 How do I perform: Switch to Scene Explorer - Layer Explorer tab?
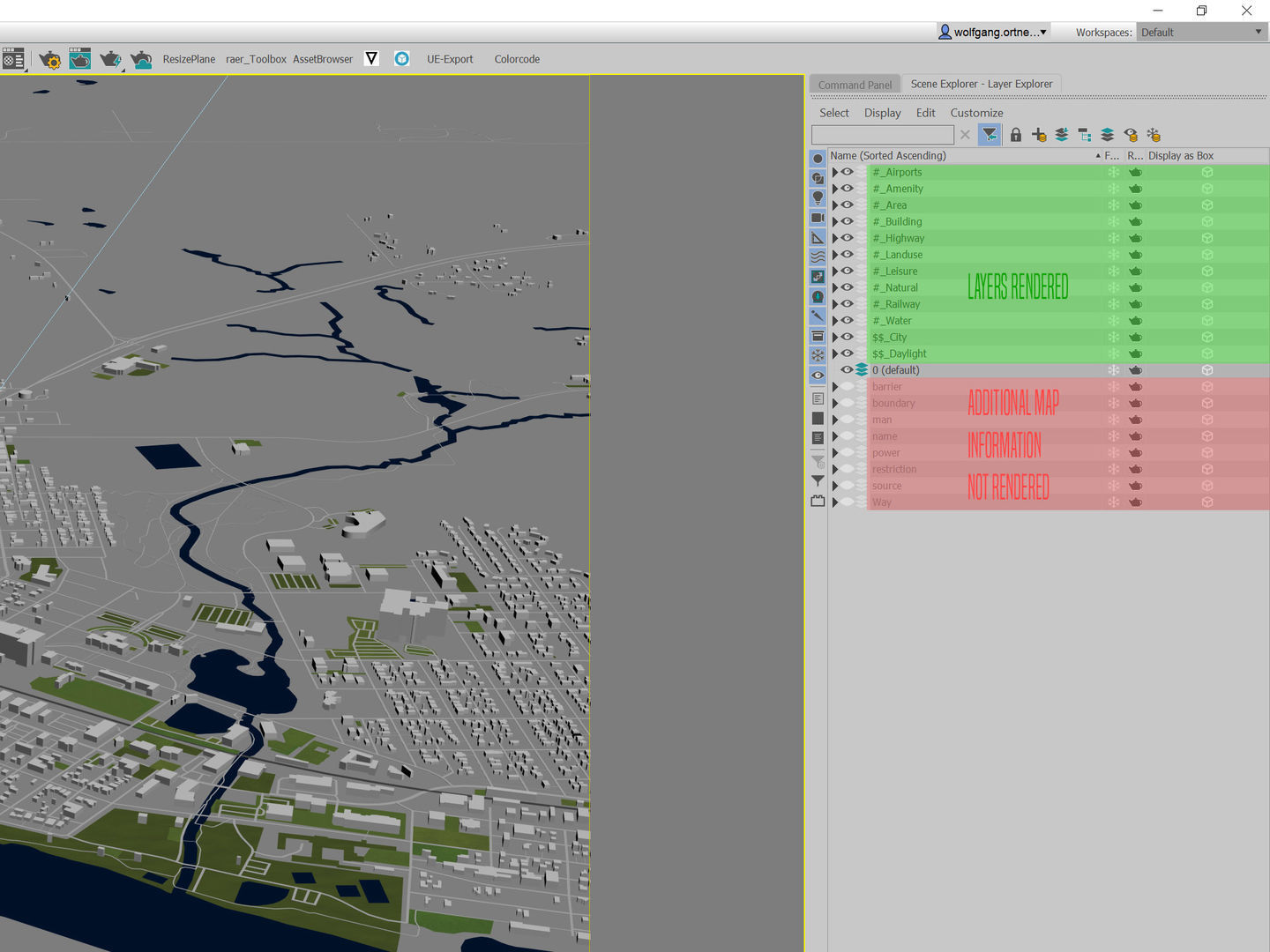click(982, 84)
